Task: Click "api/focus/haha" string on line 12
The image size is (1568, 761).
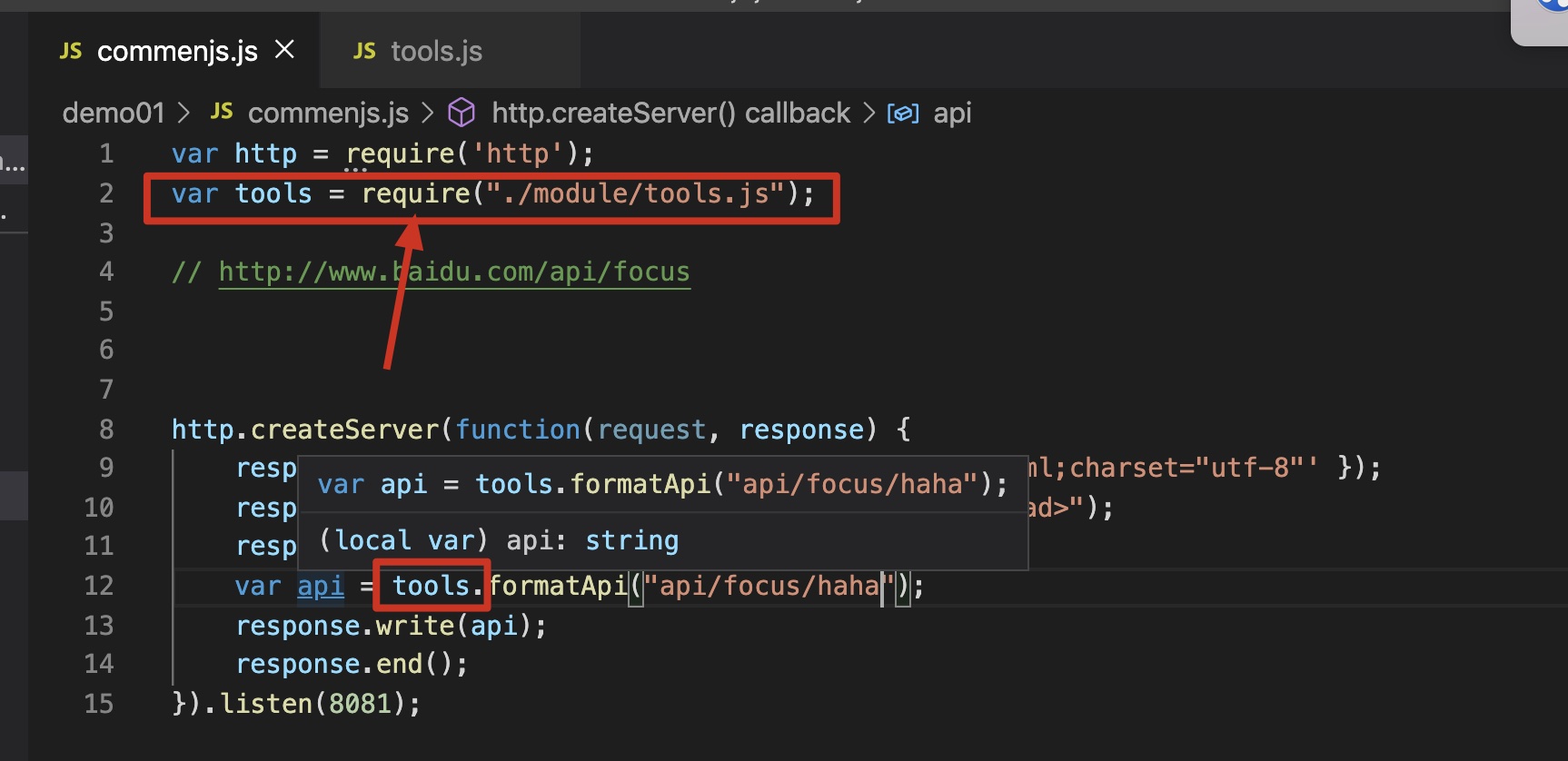Action: [769, 586]
